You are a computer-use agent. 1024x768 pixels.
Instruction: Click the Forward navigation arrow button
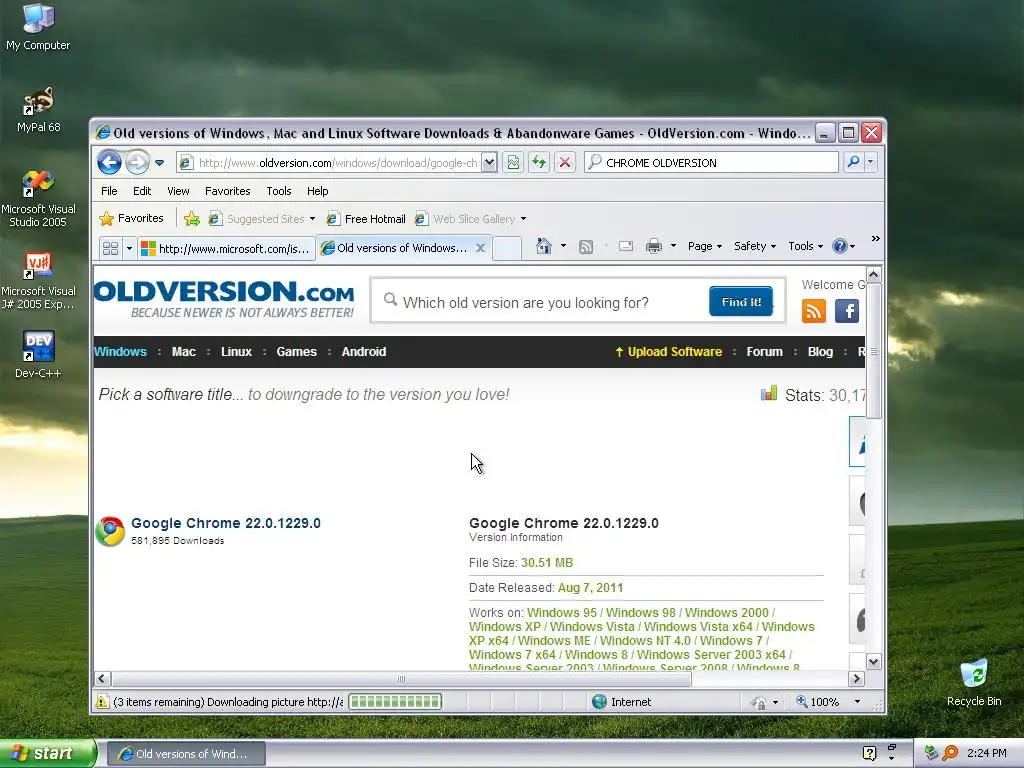pyautogui.click(x=137, y=162)
